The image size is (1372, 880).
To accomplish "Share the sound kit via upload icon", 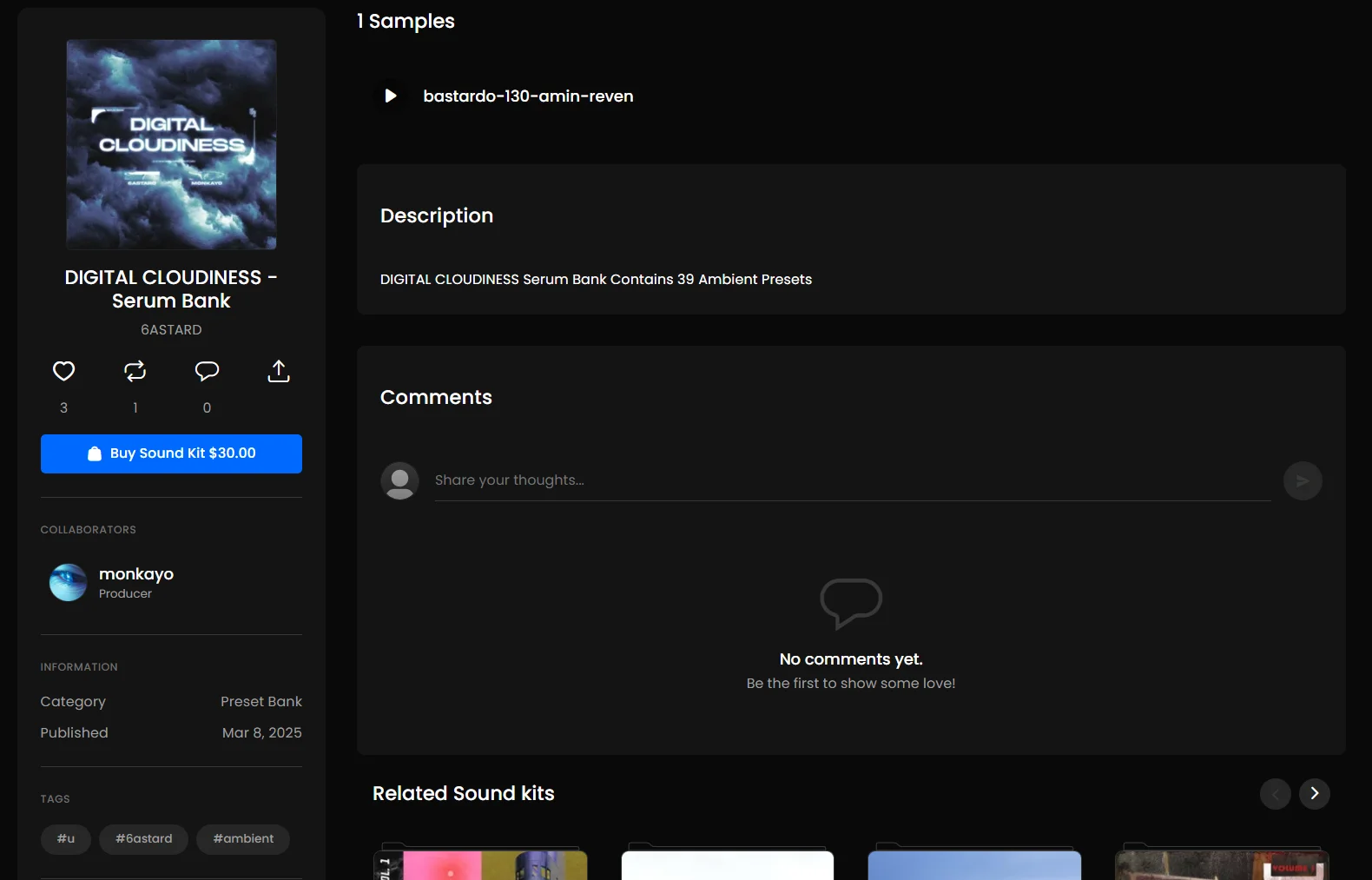I will (279, 371).
